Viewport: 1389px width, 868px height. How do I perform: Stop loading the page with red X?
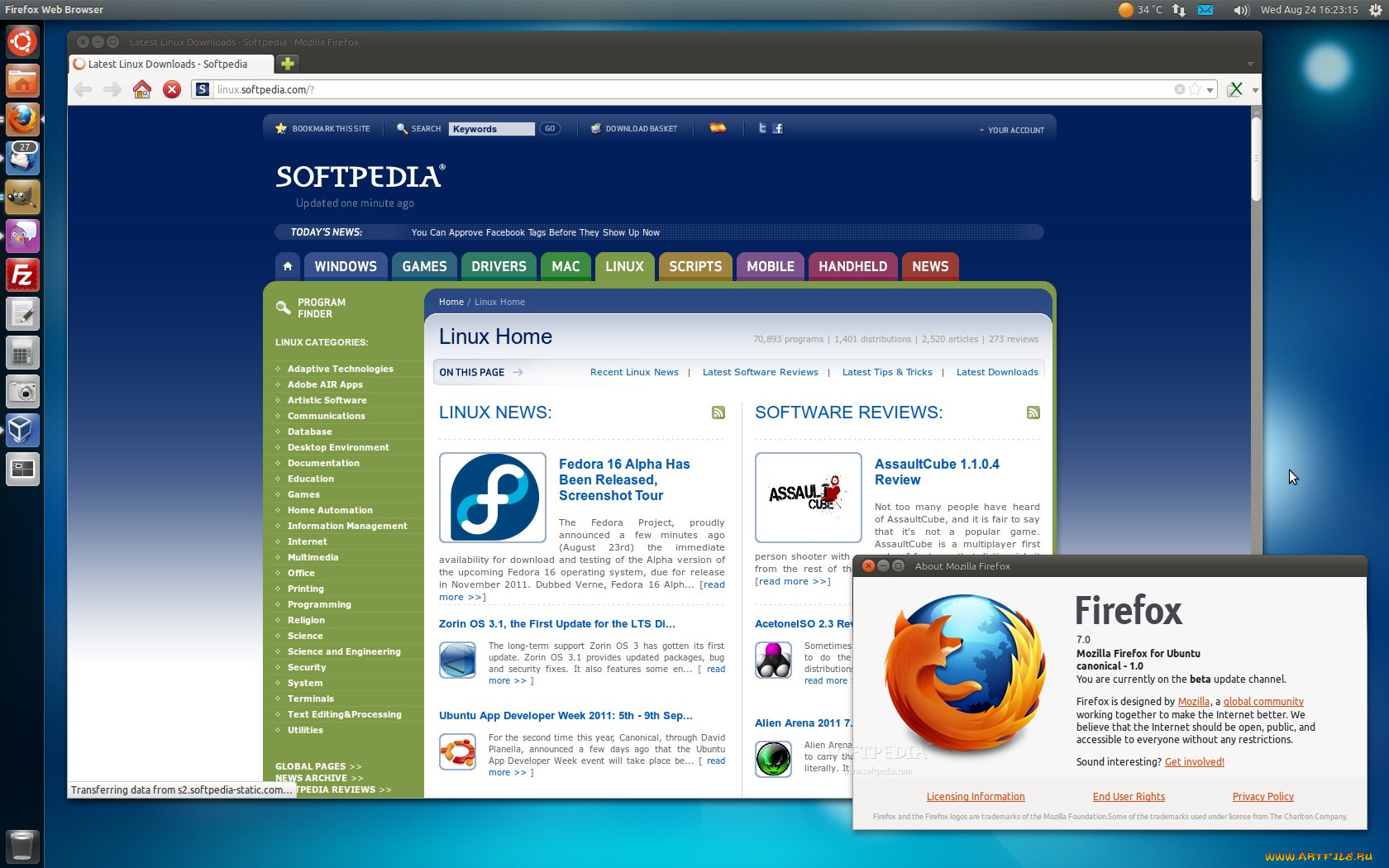click(172, 89)
